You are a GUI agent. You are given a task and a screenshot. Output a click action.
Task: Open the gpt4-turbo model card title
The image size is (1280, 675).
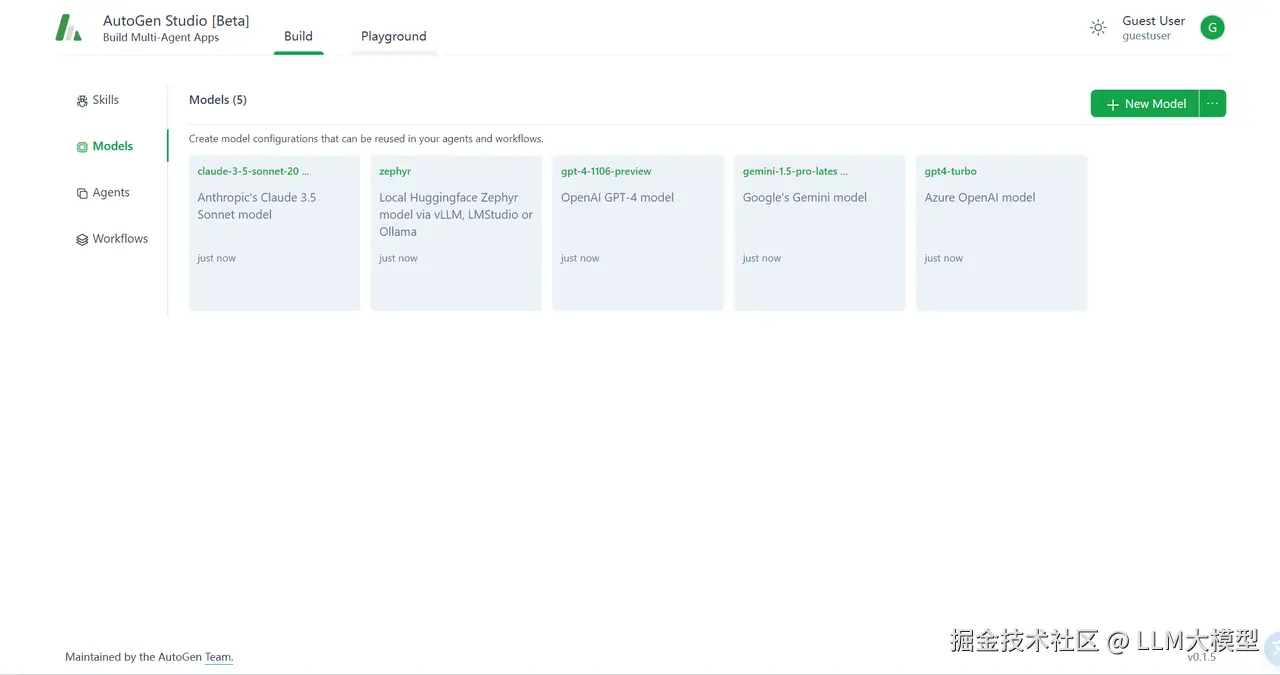coord(951,171)
